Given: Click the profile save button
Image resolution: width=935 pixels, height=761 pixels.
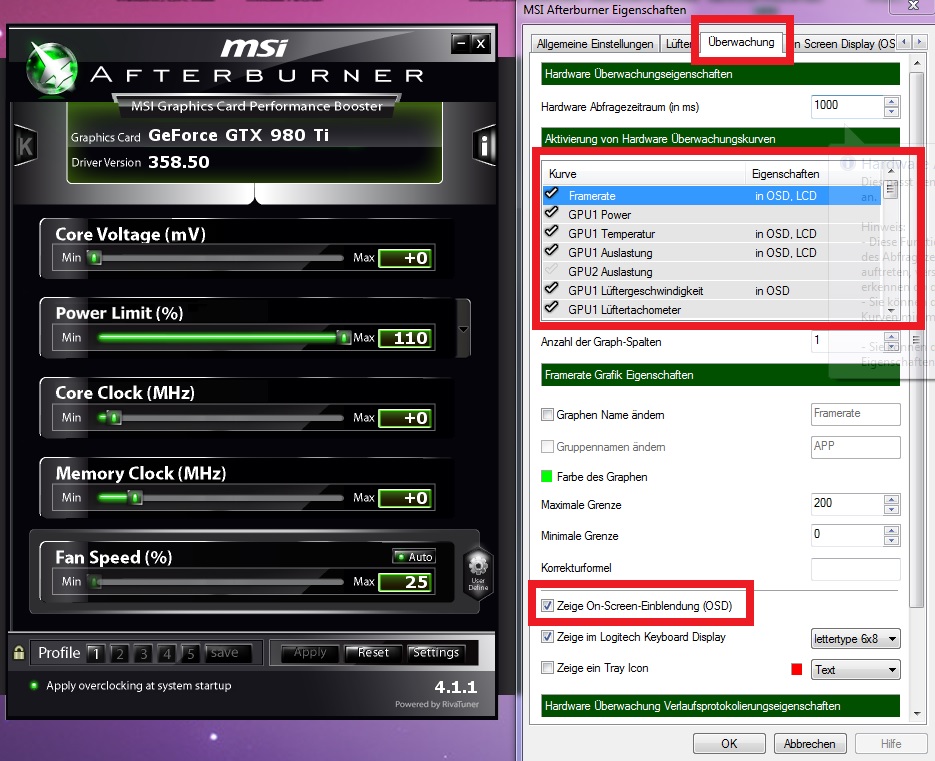Looking at the screenshot, I should [228, 653].
